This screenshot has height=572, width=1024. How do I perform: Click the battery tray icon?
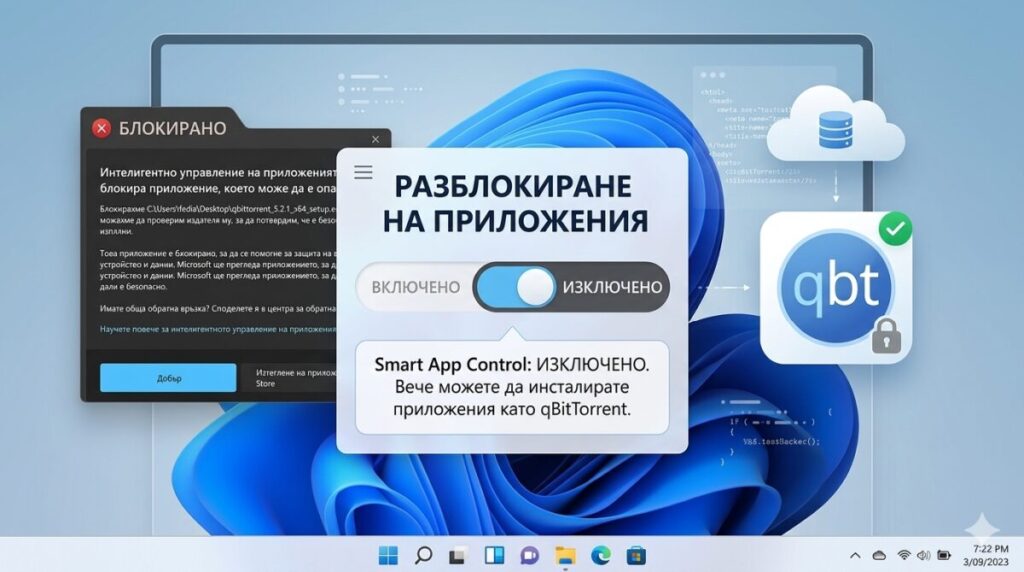pos(944,555)
